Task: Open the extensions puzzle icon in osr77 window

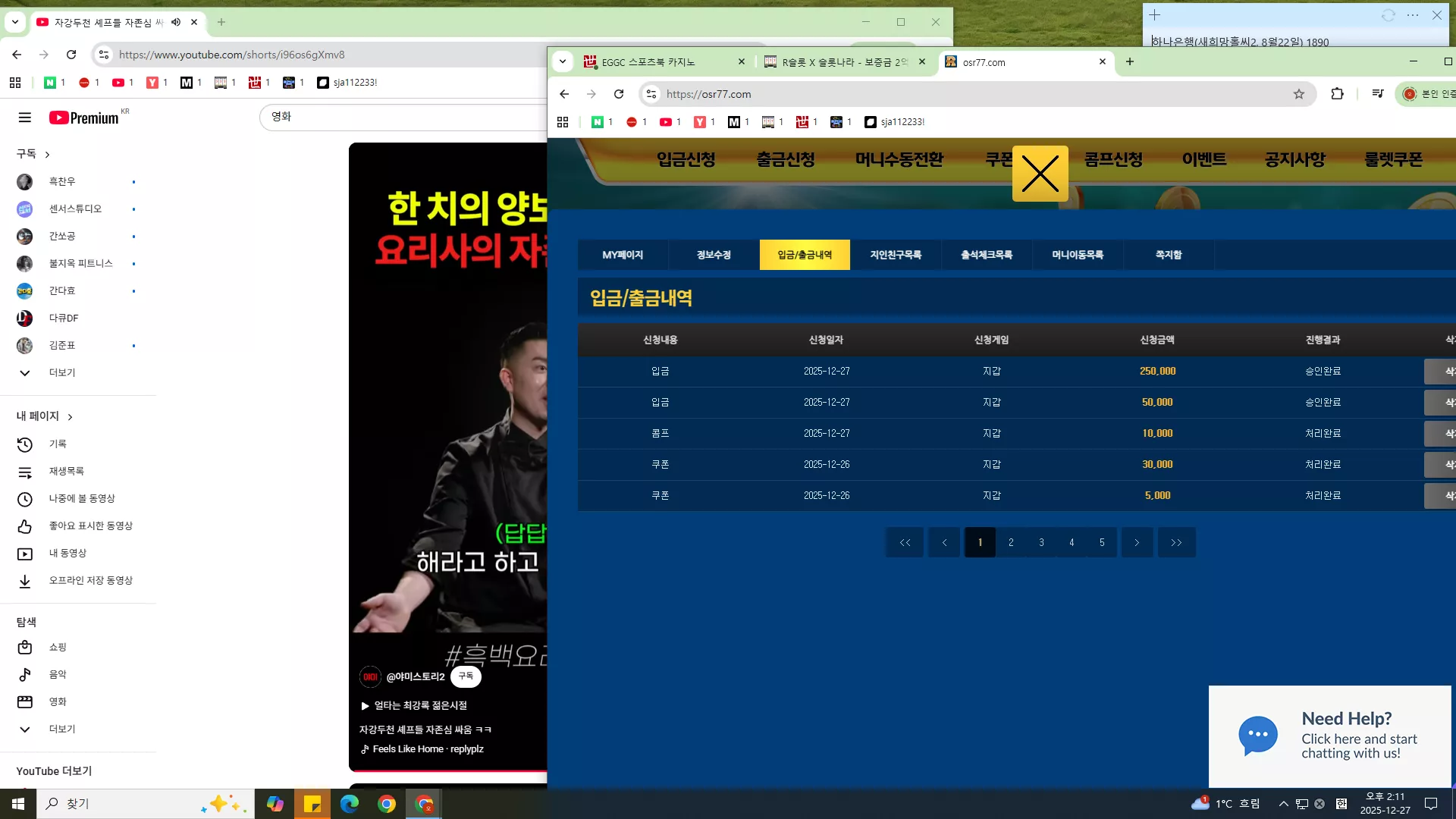Action: [1338, 94]
